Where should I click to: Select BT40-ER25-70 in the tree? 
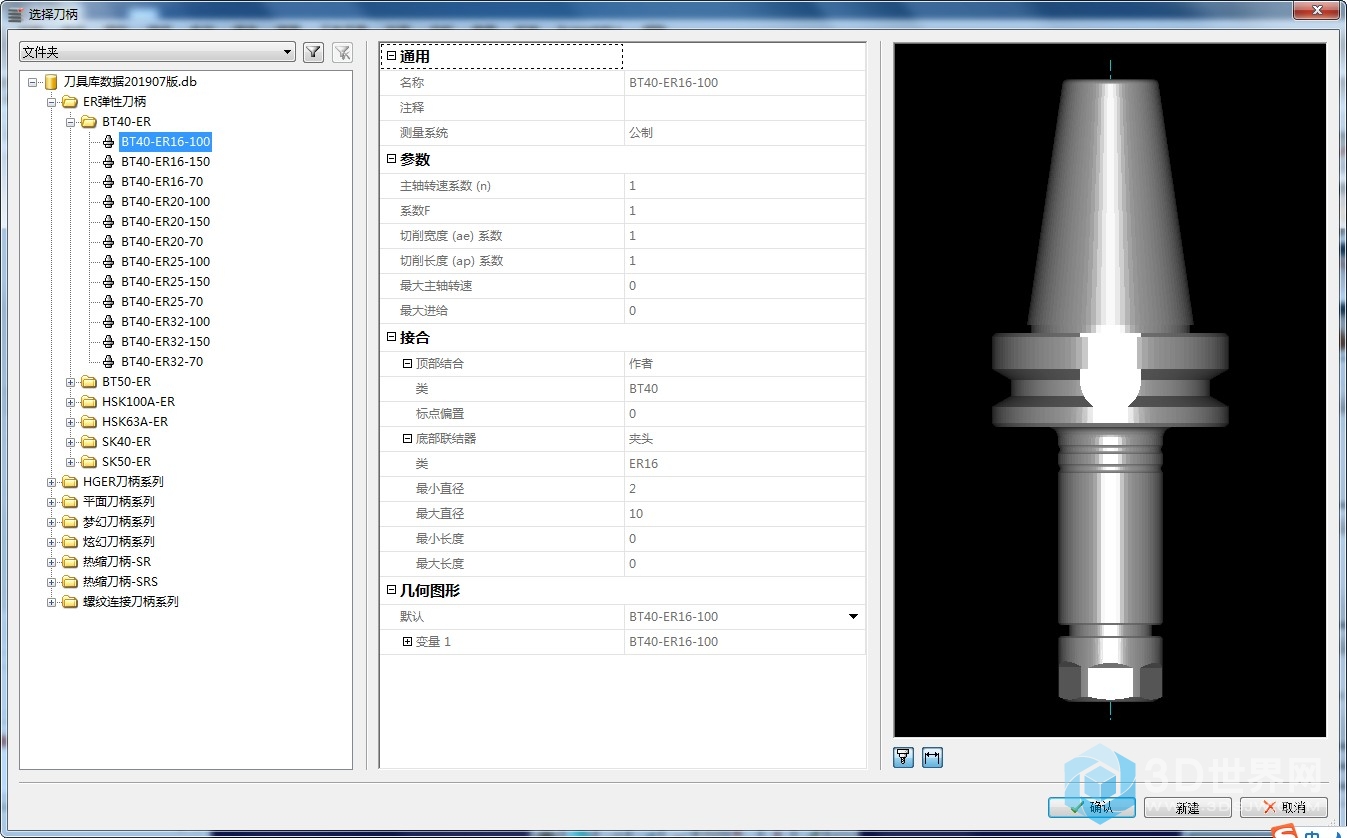162,302
